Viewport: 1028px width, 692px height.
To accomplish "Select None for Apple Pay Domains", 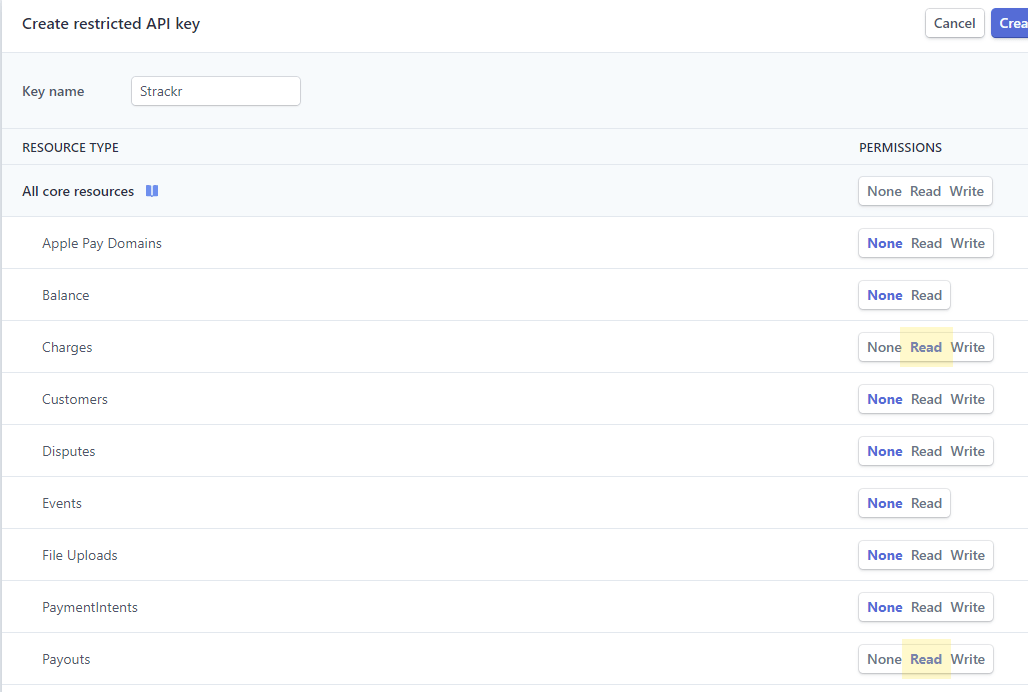I will [885, 243].
